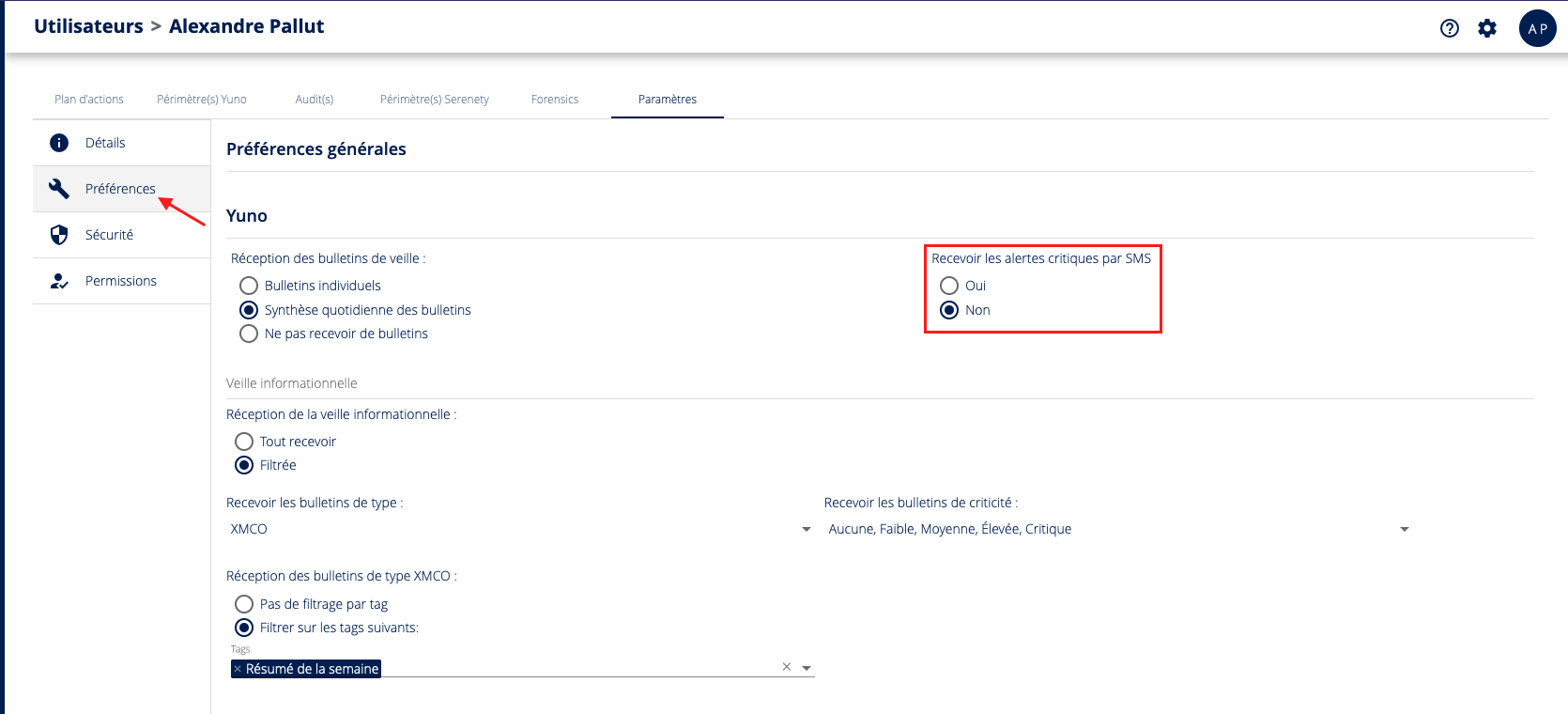Switch to the Forensics tab
1568x714 pixels.
coord(555,100)
